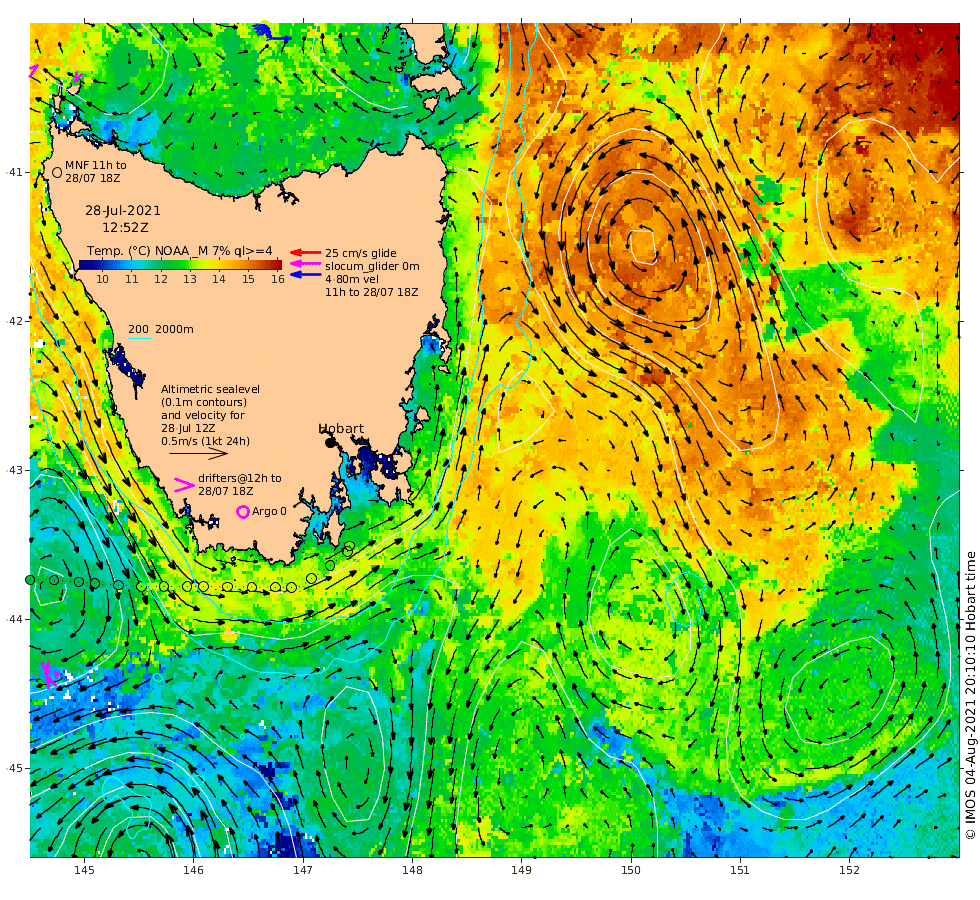The image size is (980, 900).
Task: Click longitude axis label 146
Action: coord(194,870)
